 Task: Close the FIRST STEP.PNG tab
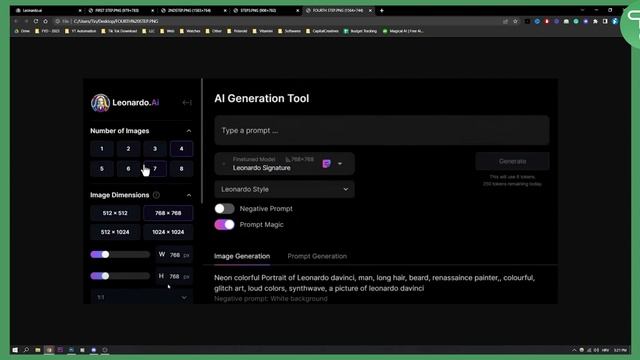tap(153, 11)
